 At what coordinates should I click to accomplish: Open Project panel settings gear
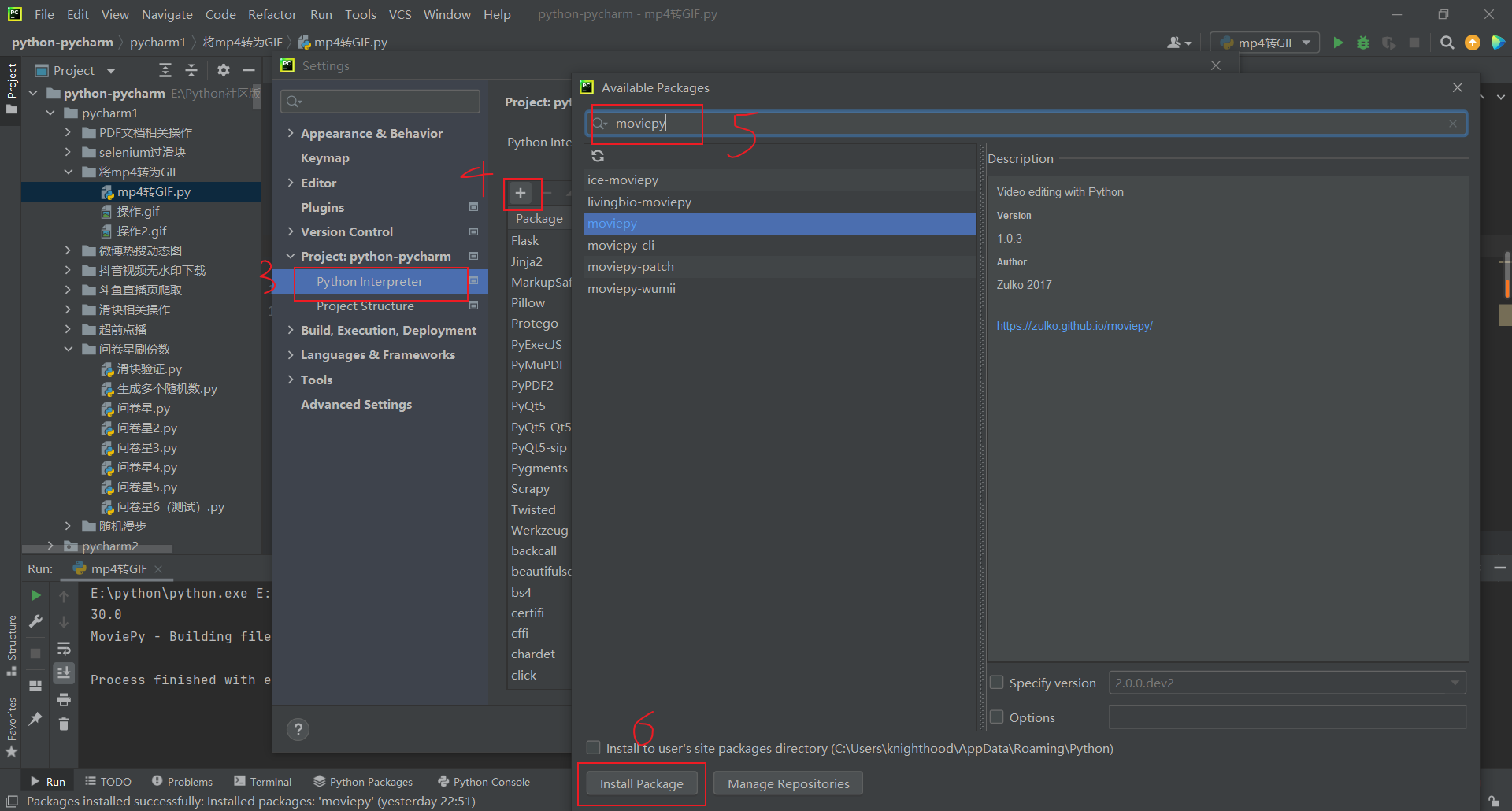(x=224, y=70)
